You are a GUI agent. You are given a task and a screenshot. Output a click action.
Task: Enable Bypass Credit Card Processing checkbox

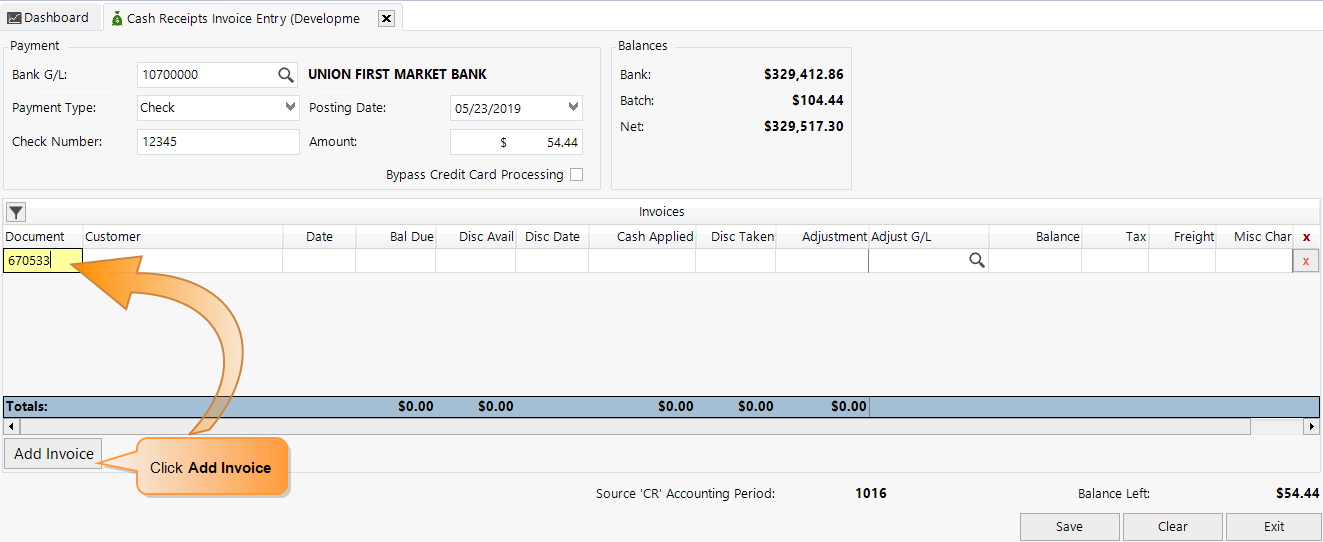(x=576, y=175)
